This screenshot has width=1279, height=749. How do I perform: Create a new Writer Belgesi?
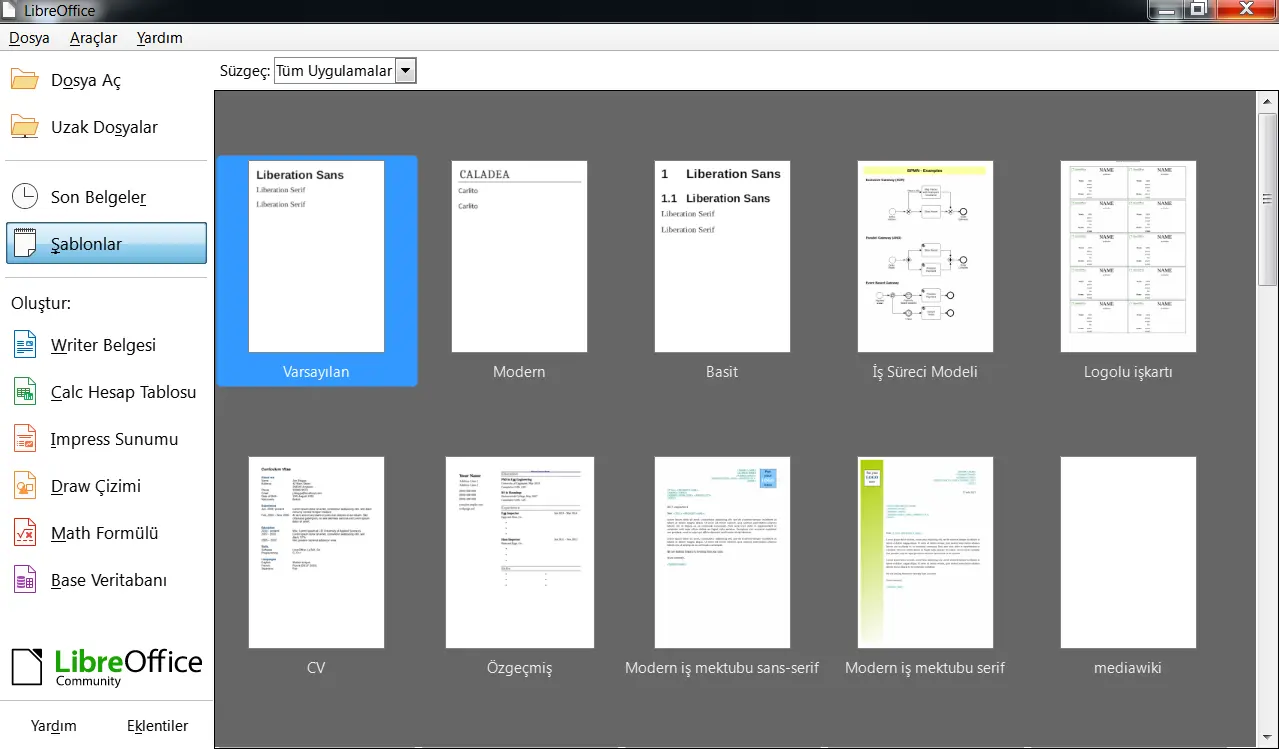106,345
